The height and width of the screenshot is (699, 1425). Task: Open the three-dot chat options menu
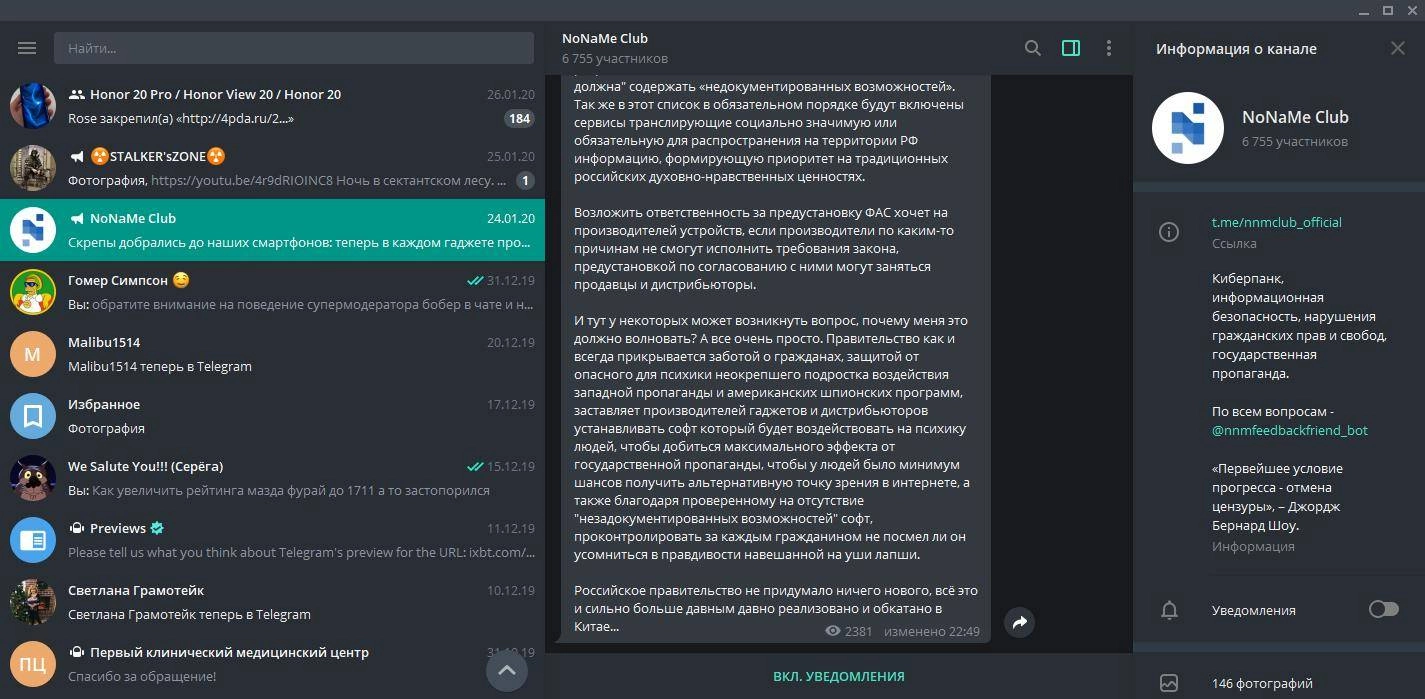tap(1109, 48)
